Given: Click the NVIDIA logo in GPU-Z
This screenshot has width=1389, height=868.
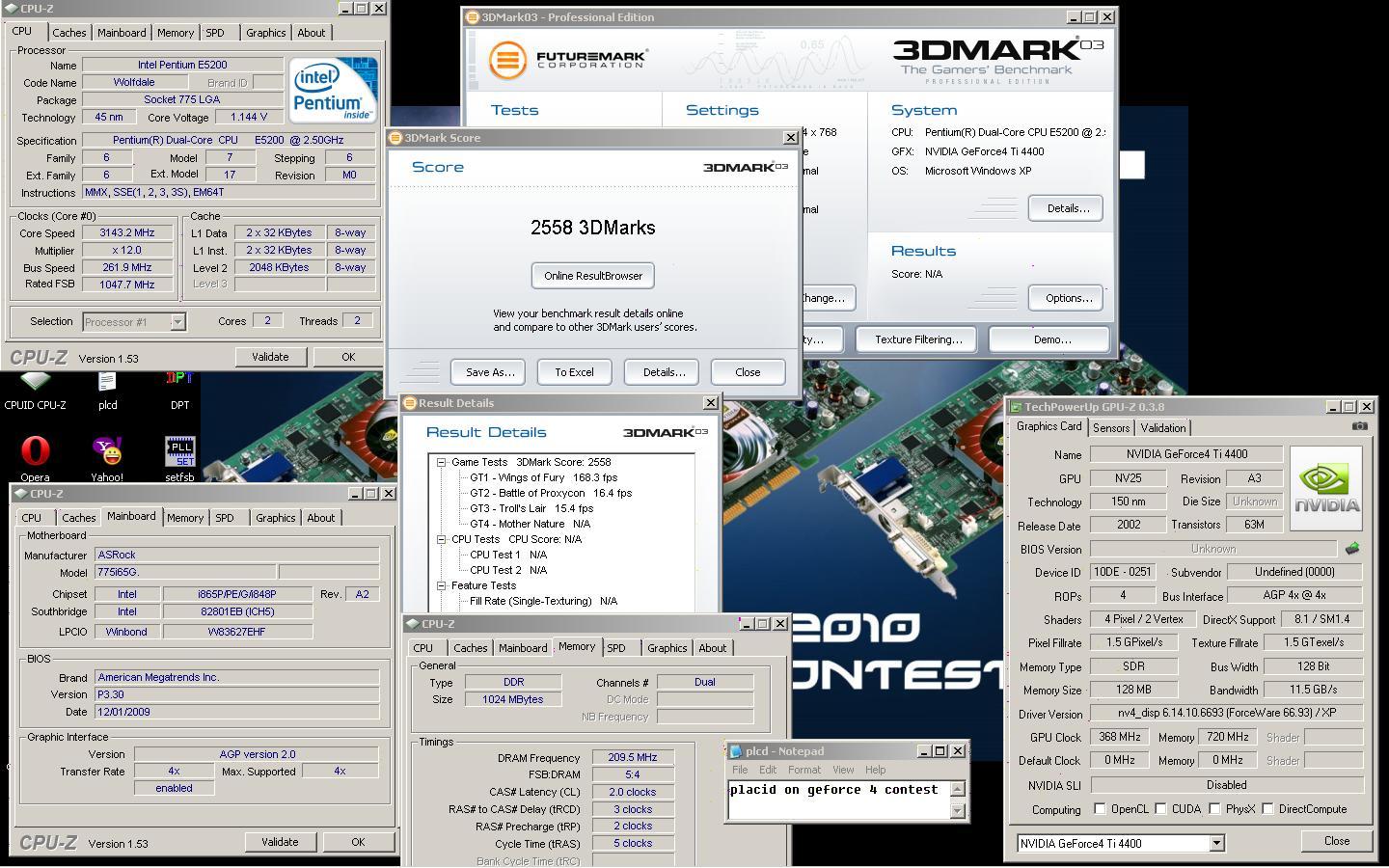Looking at the screenshot, I should click(x=1326, y=488).
